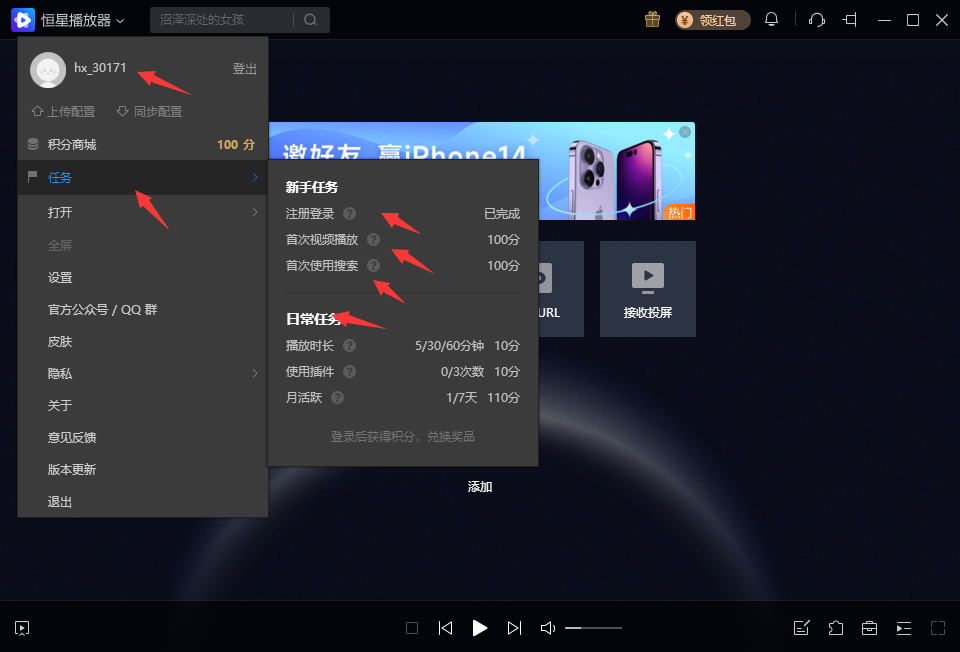Click the 恒星播放器 logo icon
The height and width of the screenshot is (652, 960).
coord(23,20)
